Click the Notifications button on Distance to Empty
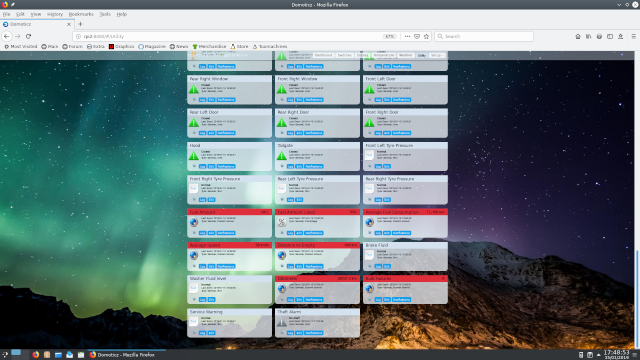The image size is (640, 360). (x=314, y=266)
